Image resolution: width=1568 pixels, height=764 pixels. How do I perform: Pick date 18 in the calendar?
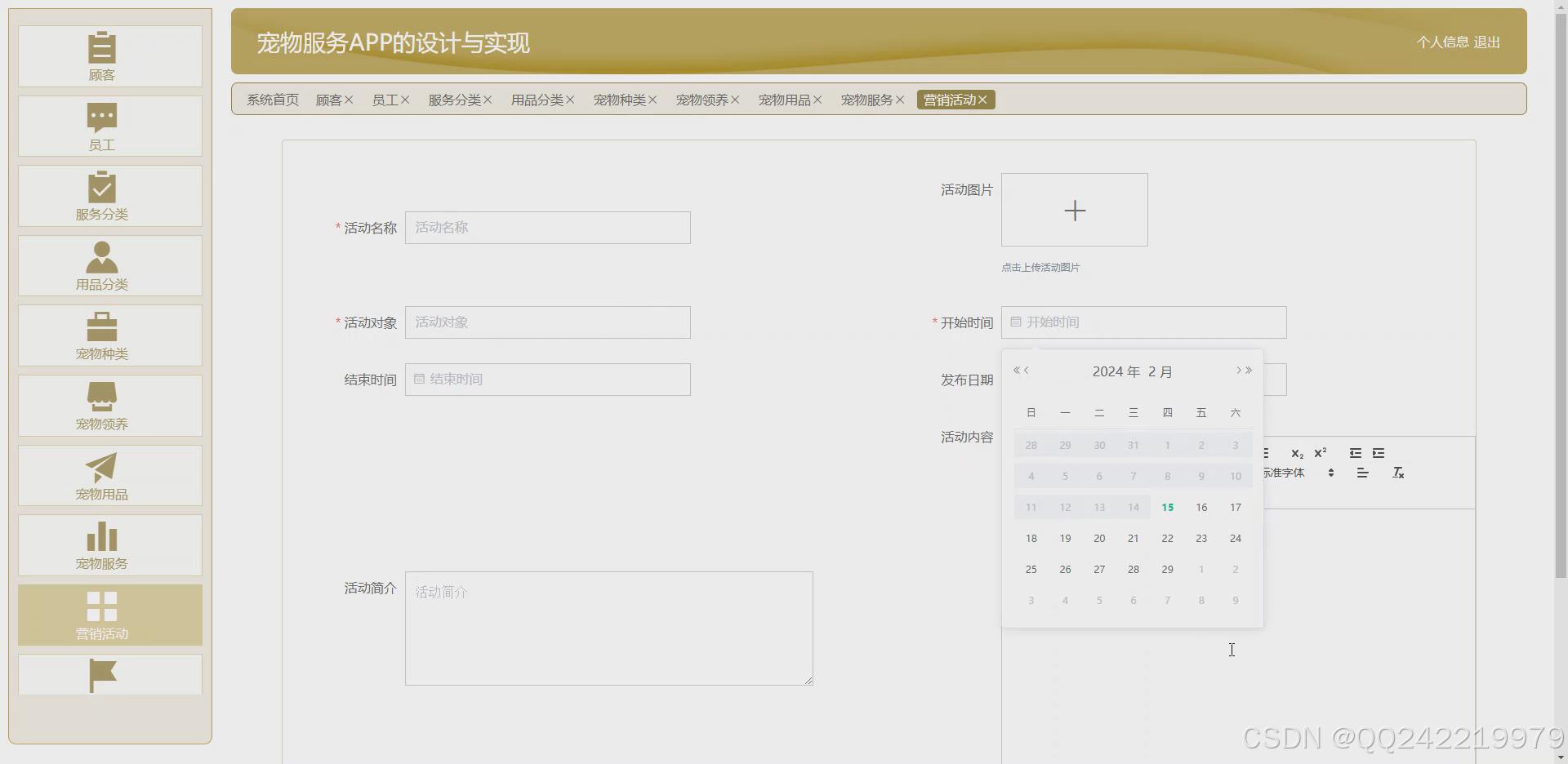click(1031, 539)
